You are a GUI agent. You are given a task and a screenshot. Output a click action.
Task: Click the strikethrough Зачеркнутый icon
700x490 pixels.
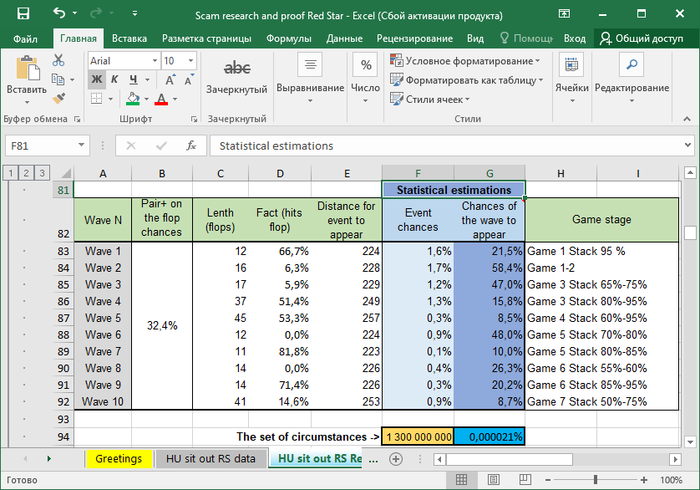pos(237,68)
